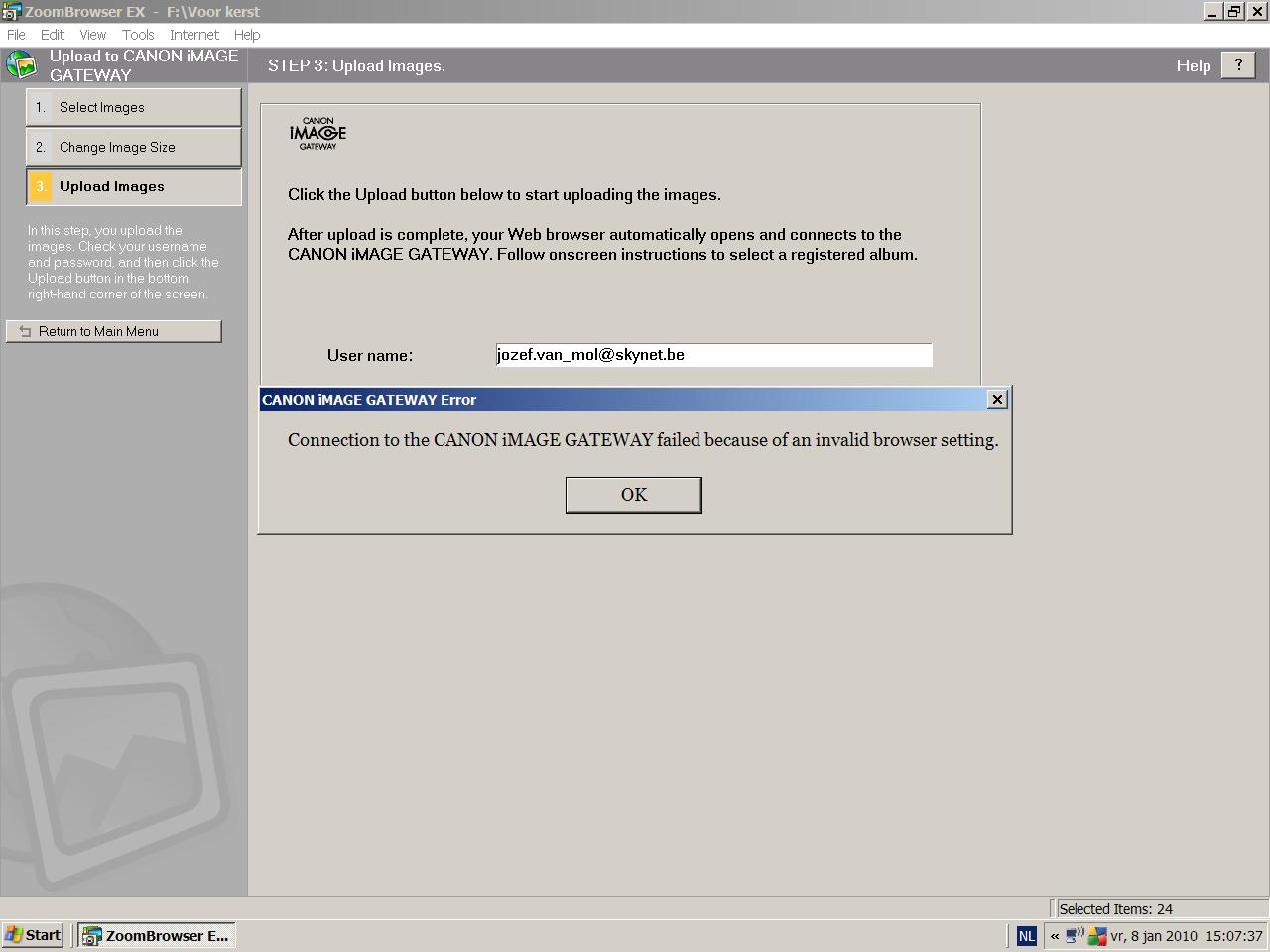Click the 'STEP 3: Upload Images.' heading
The image size is (1270, 952).
coord(356,66)
